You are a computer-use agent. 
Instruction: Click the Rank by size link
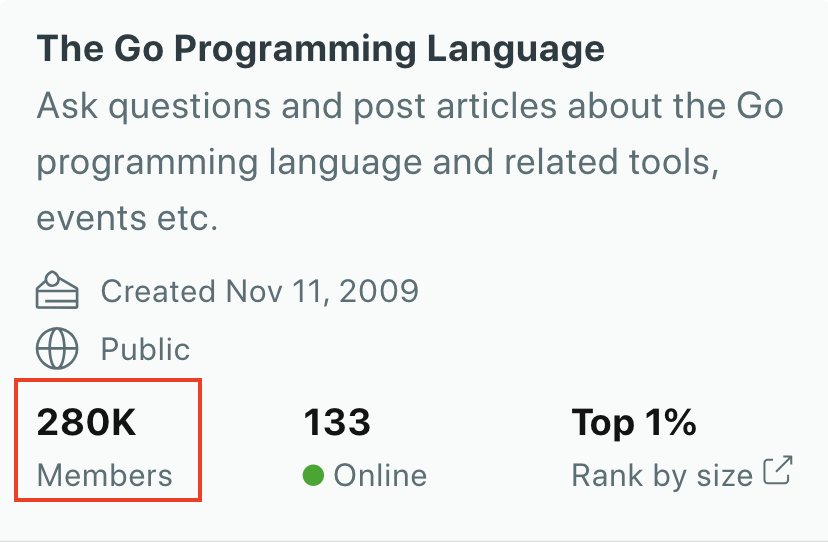coord(661,476)
